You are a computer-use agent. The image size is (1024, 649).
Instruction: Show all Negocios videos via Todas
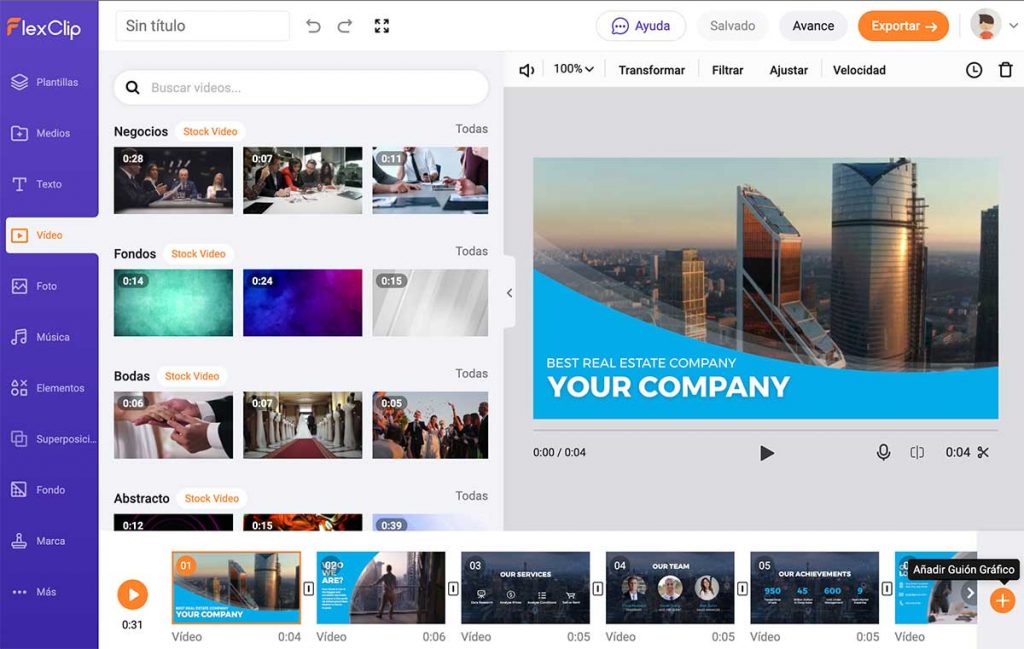click(x=471, y=129)
